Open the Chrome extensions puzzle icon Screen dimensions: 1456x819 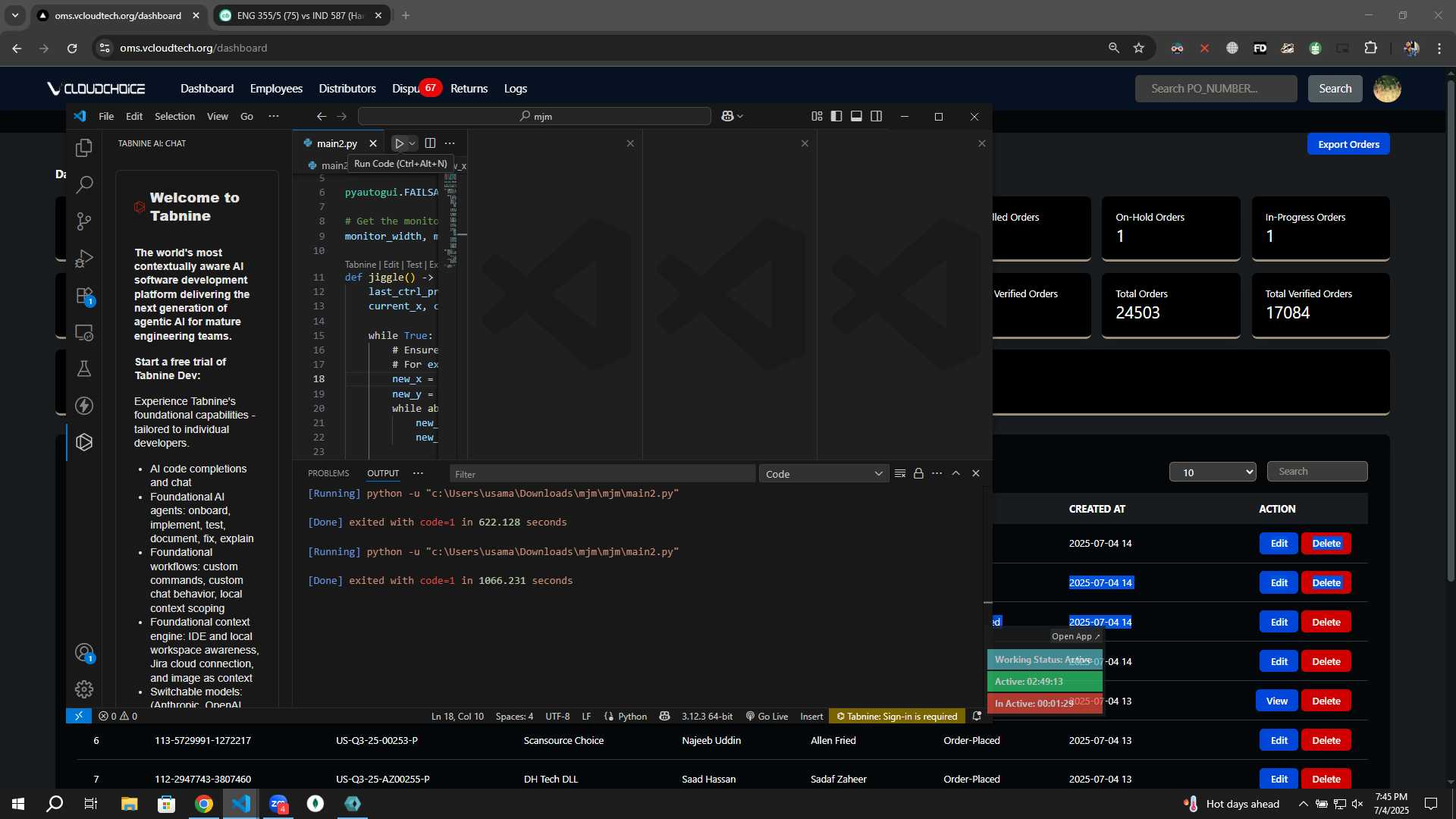coord(1370,48)
